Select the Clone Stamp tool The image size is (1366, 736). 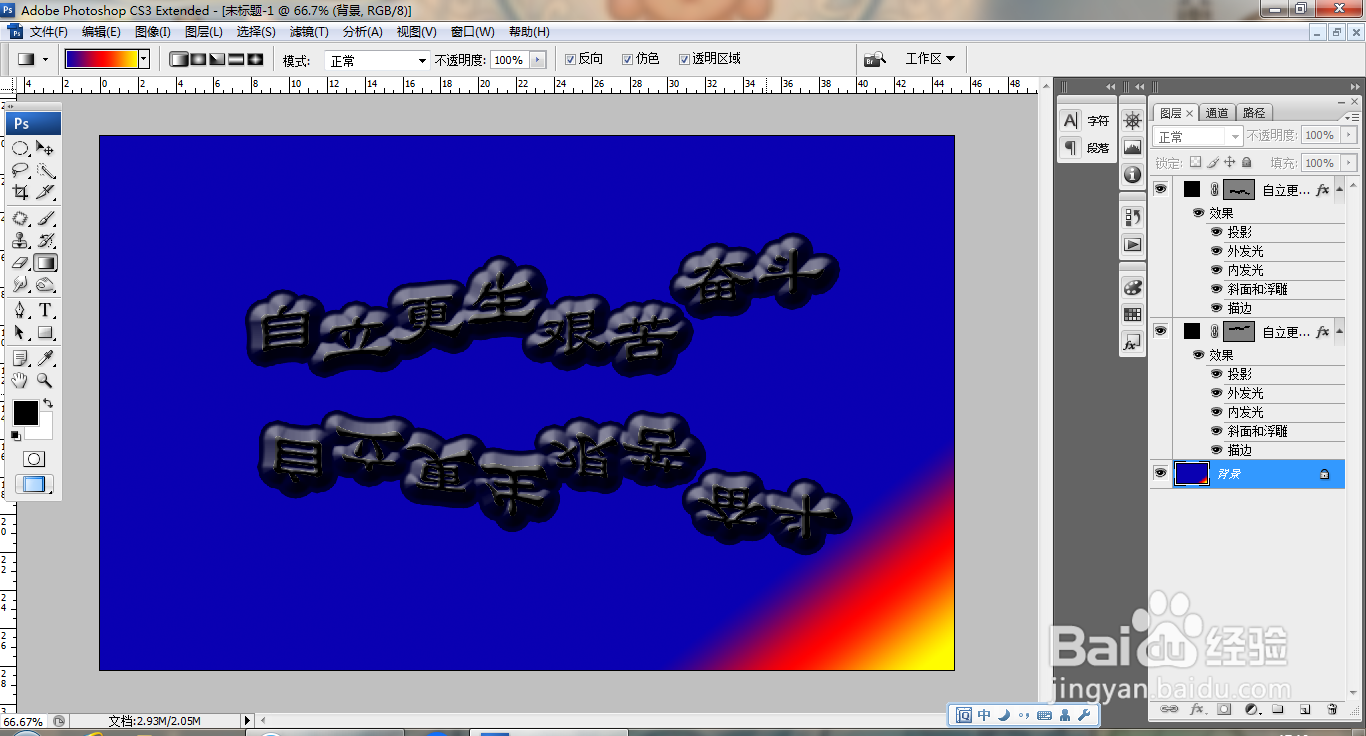[x=20, y=240]
